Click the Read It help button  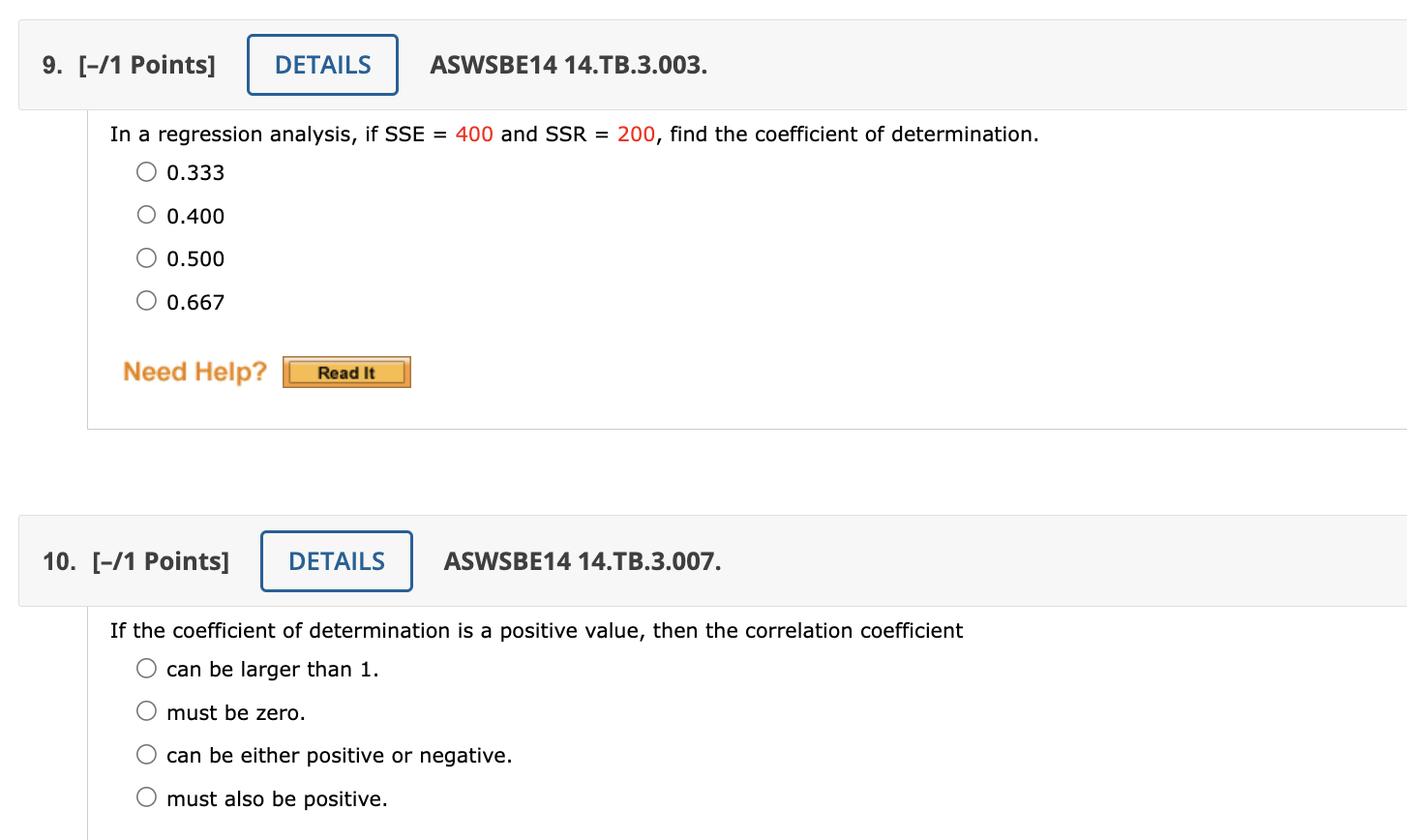pyautogui.click(x=346, y=371)
